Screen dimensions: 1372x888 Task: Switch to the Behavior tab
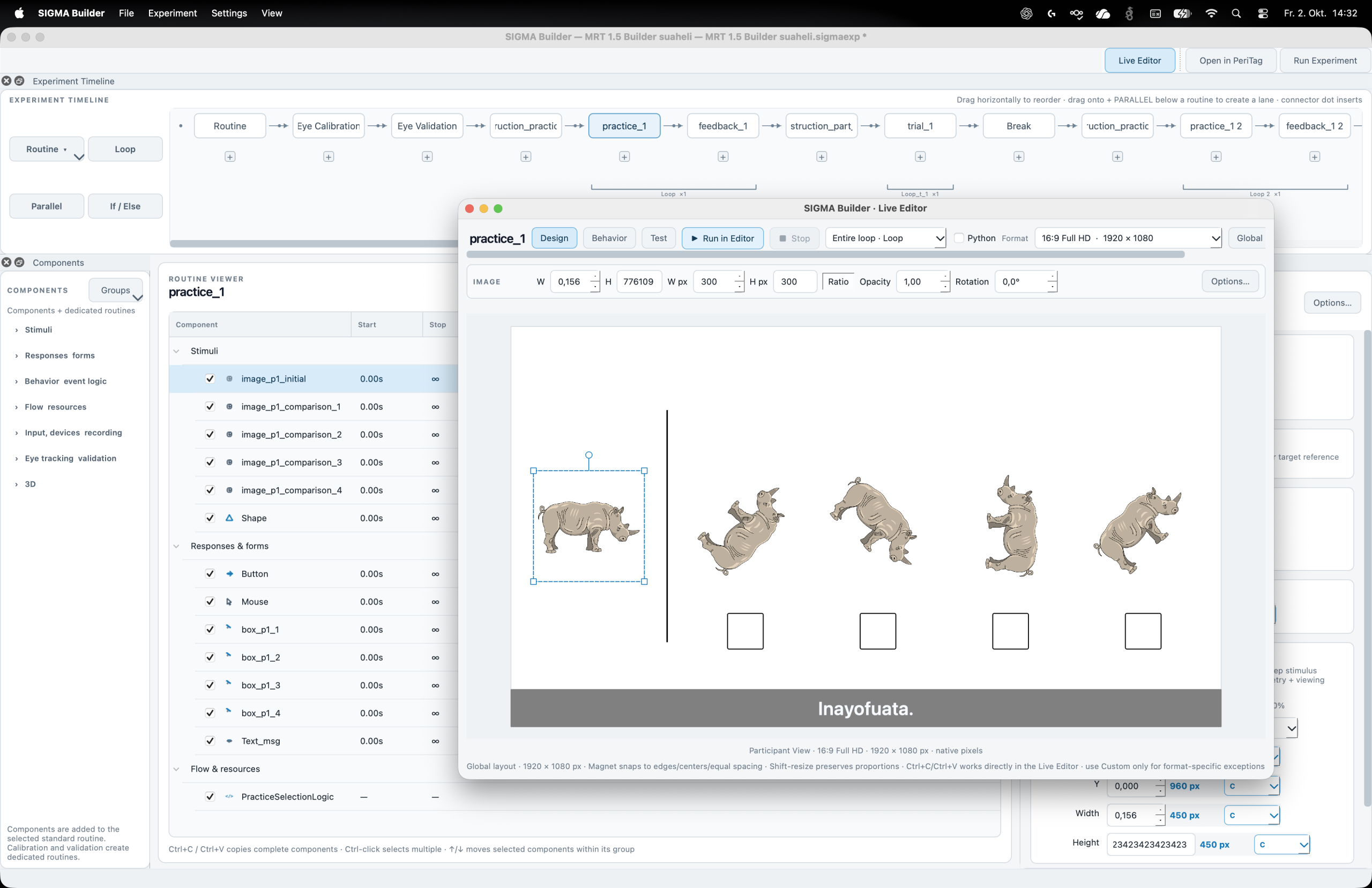click(x=609, y=238)
